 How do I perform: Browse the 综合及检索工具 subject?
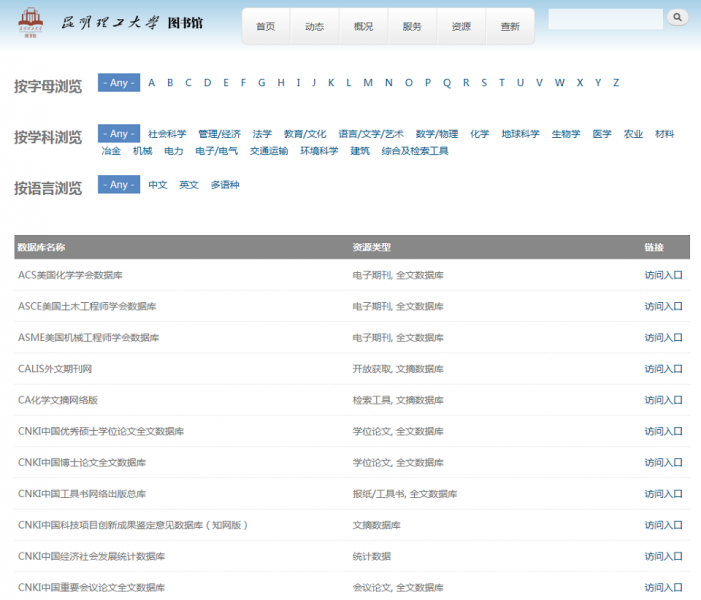(415, 151)
